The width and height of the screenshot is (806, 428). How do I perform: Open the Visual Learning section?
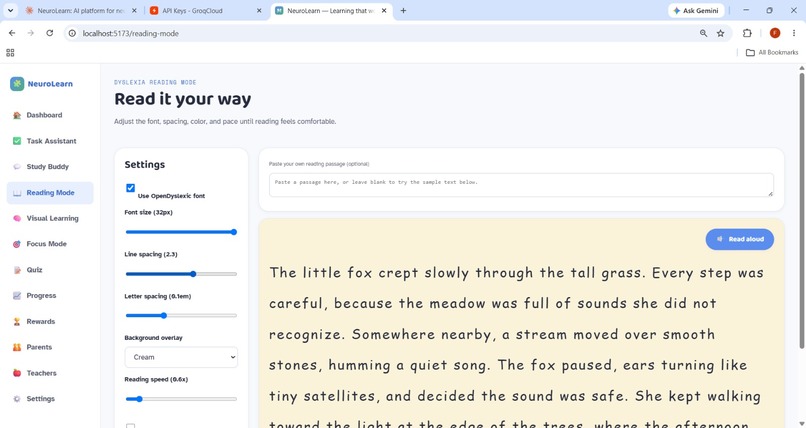50,218
